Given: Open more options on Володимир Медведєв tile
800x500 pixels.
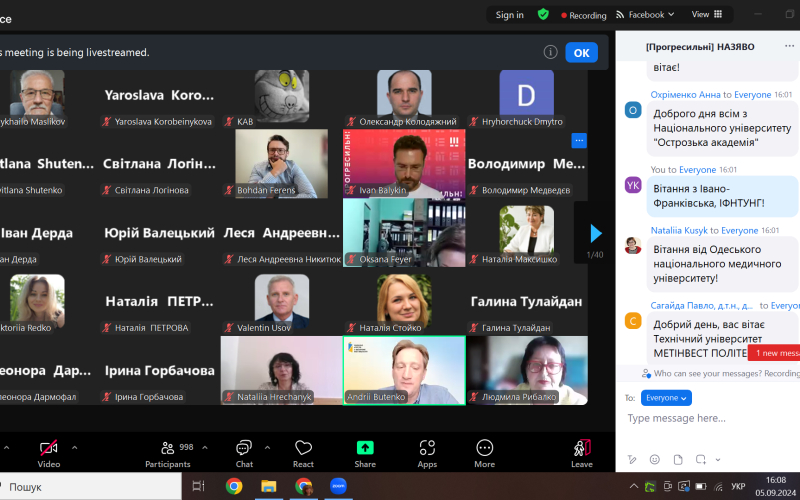Looking at the screenshot, I should (x=579, y=140).
